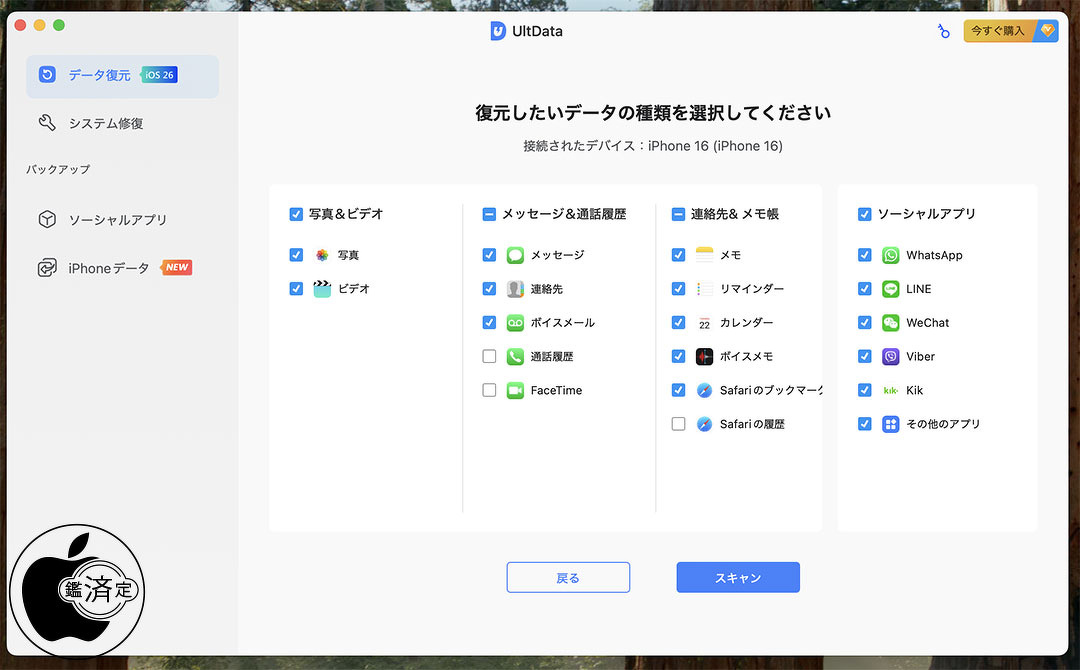Screen dimensions: 1080x670
Task: Click the ソーシャルアプリ cube icon in sidebar
Action: (47, 220)
